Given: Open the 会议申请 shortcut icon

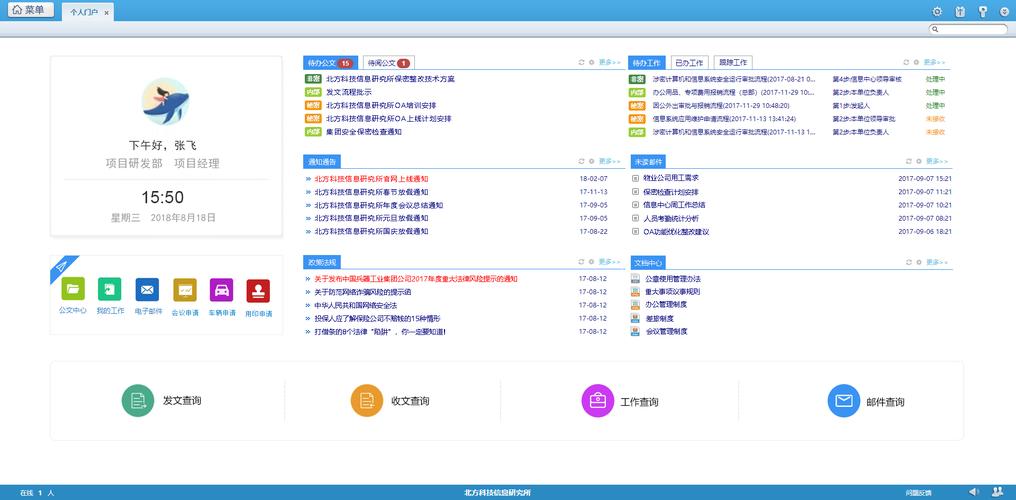Looking at the screenshot, I should coord(185,290).
